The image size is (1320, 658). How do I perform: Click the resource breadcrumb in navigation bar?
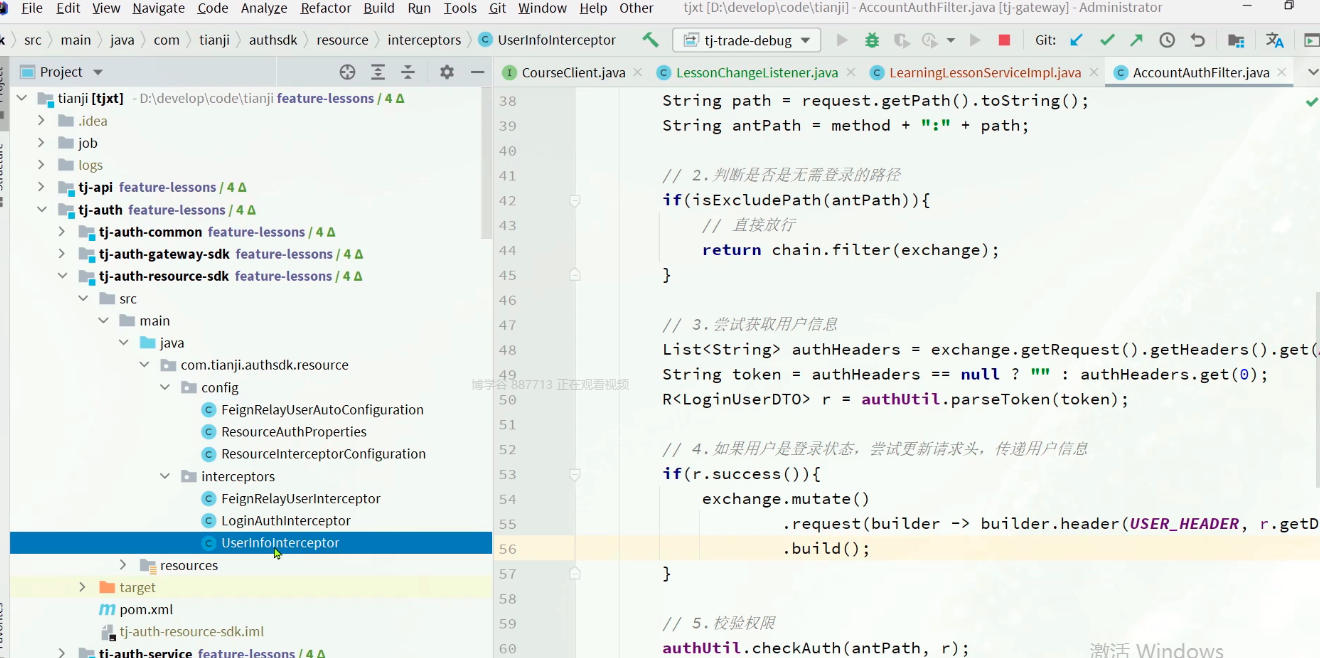342,40
